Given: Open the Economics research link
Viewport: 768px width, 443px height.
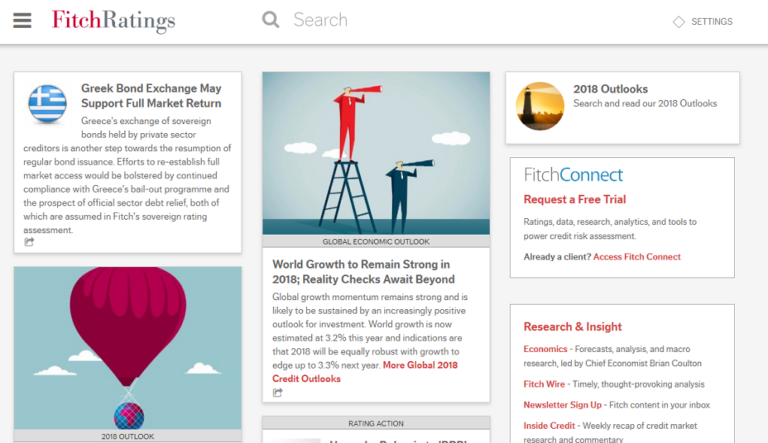Looking at the screenshot, I should click(545, 349).
